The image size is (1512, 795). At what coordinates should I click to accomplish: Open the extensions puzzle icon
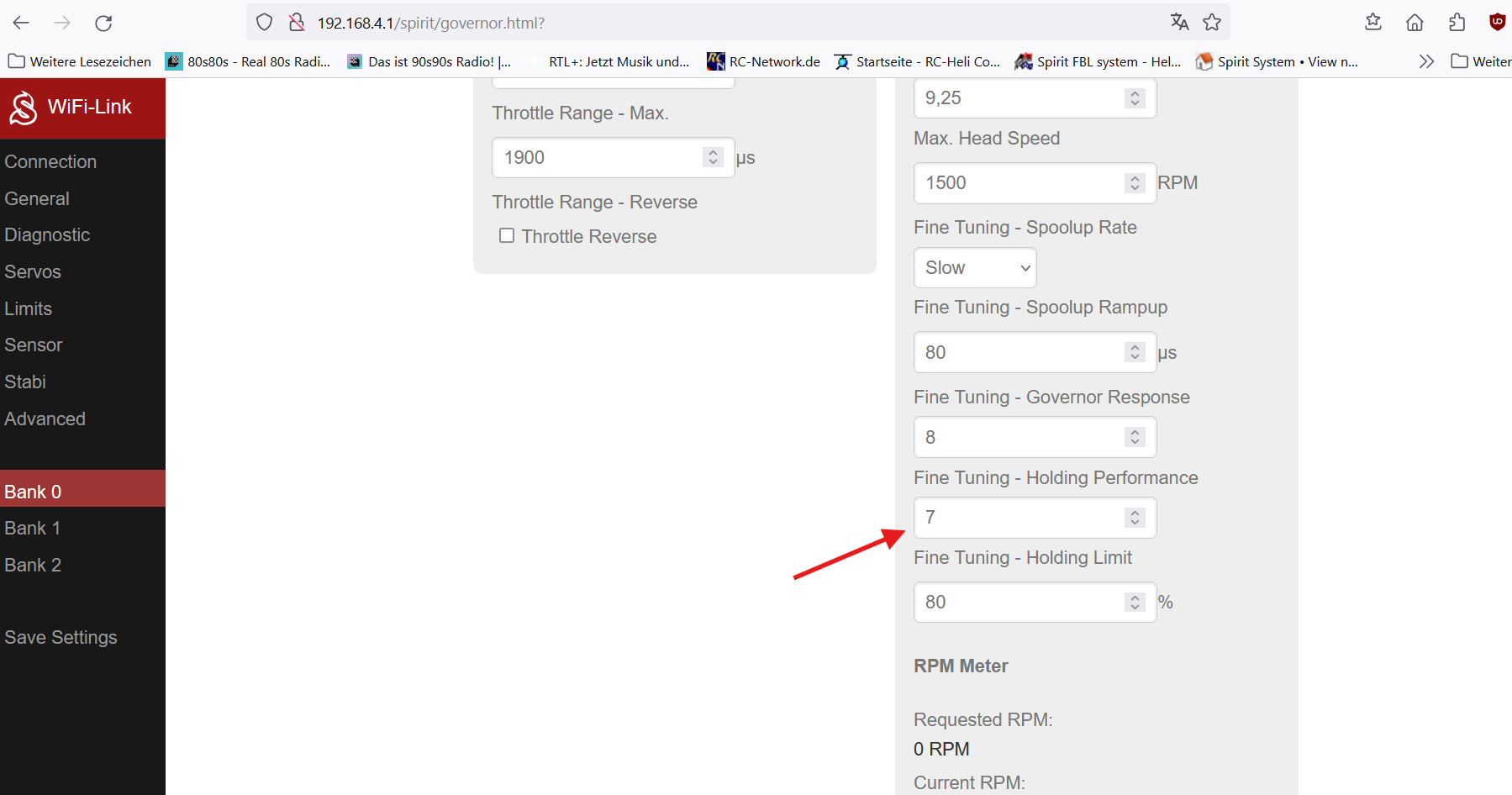[x=1457, y=23]
